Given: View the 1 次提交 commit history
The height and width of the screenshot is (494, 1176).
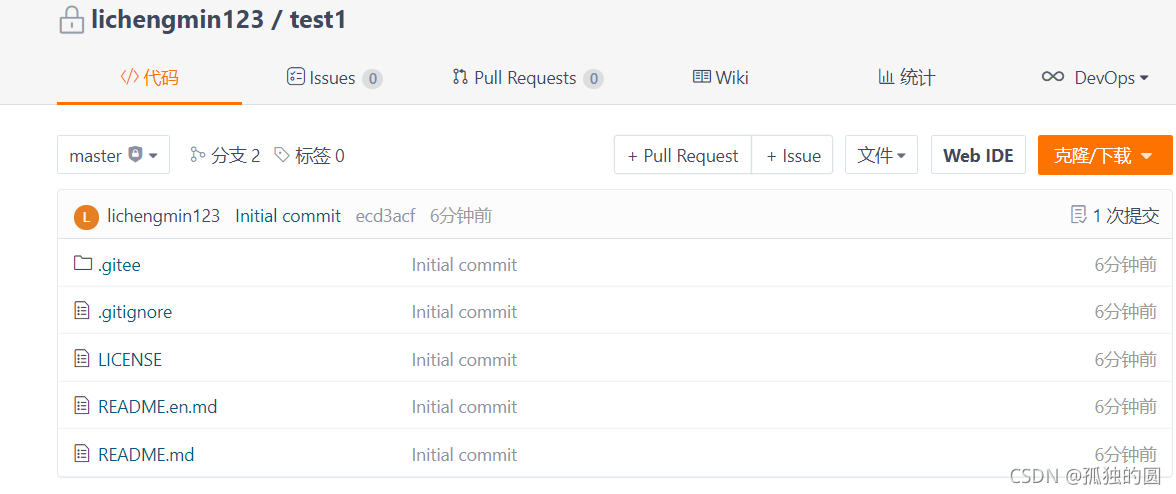Looking at the screenshot, I should point(1114,216).
